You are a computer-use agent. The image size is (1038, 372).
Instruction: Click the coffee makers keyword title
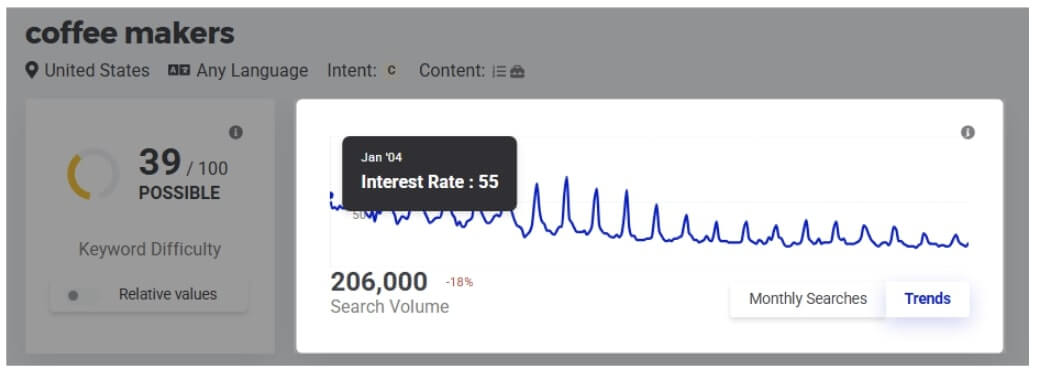click(130, 33)
